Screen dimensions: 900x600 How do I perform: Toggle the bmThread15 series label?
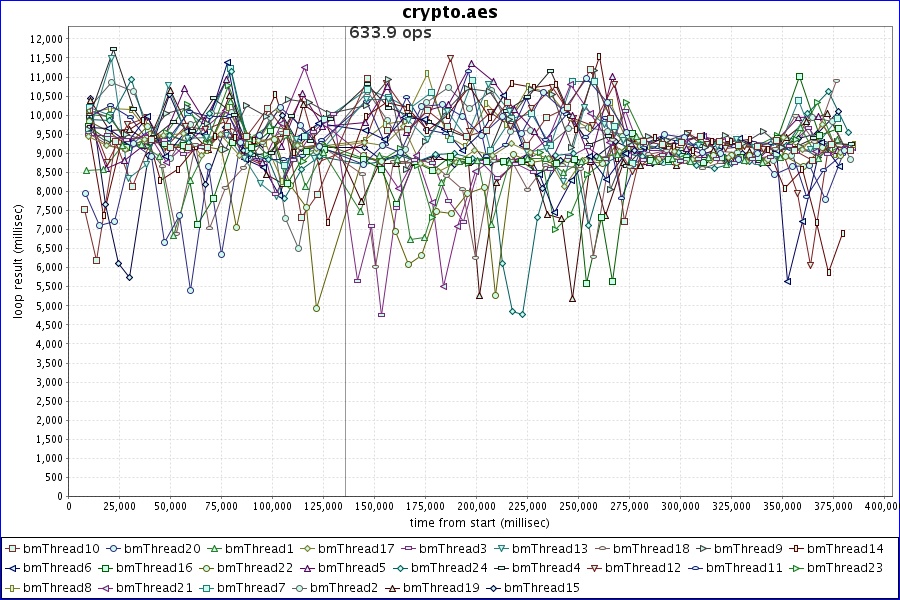541,588
